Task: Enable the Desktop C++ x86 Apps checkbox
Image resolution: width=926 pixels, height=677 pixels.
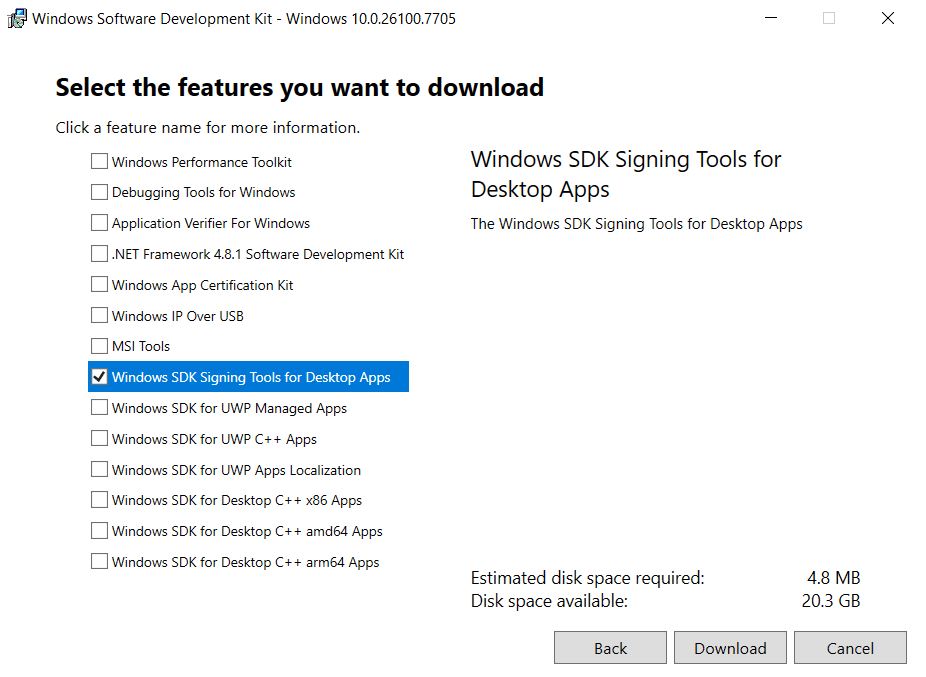Action: pos(99,500)
